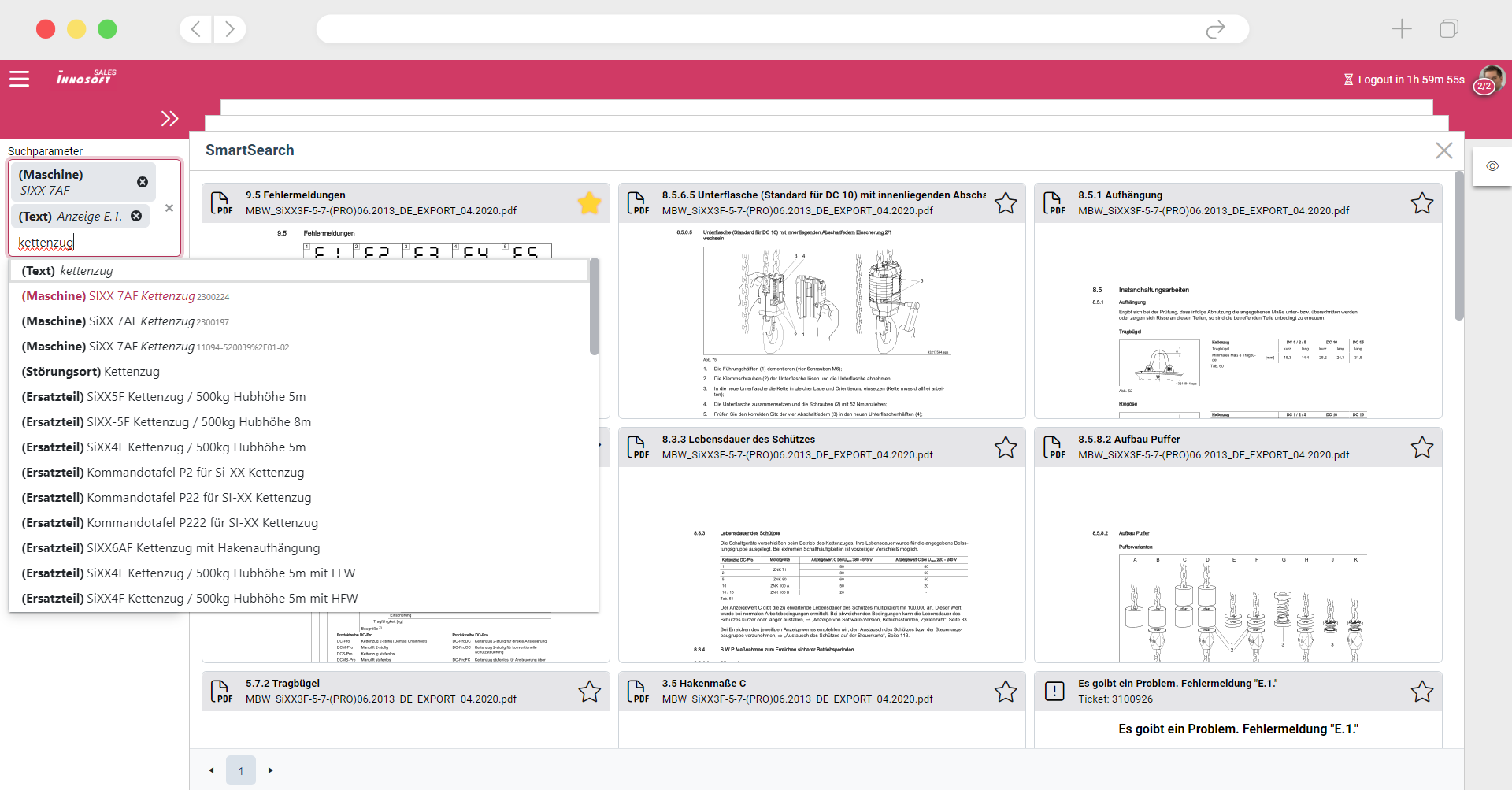Star the 8.3.3 Lebensdauer des Schützes result
This screenshot has width=1512, height=790.
point(1006,447)
